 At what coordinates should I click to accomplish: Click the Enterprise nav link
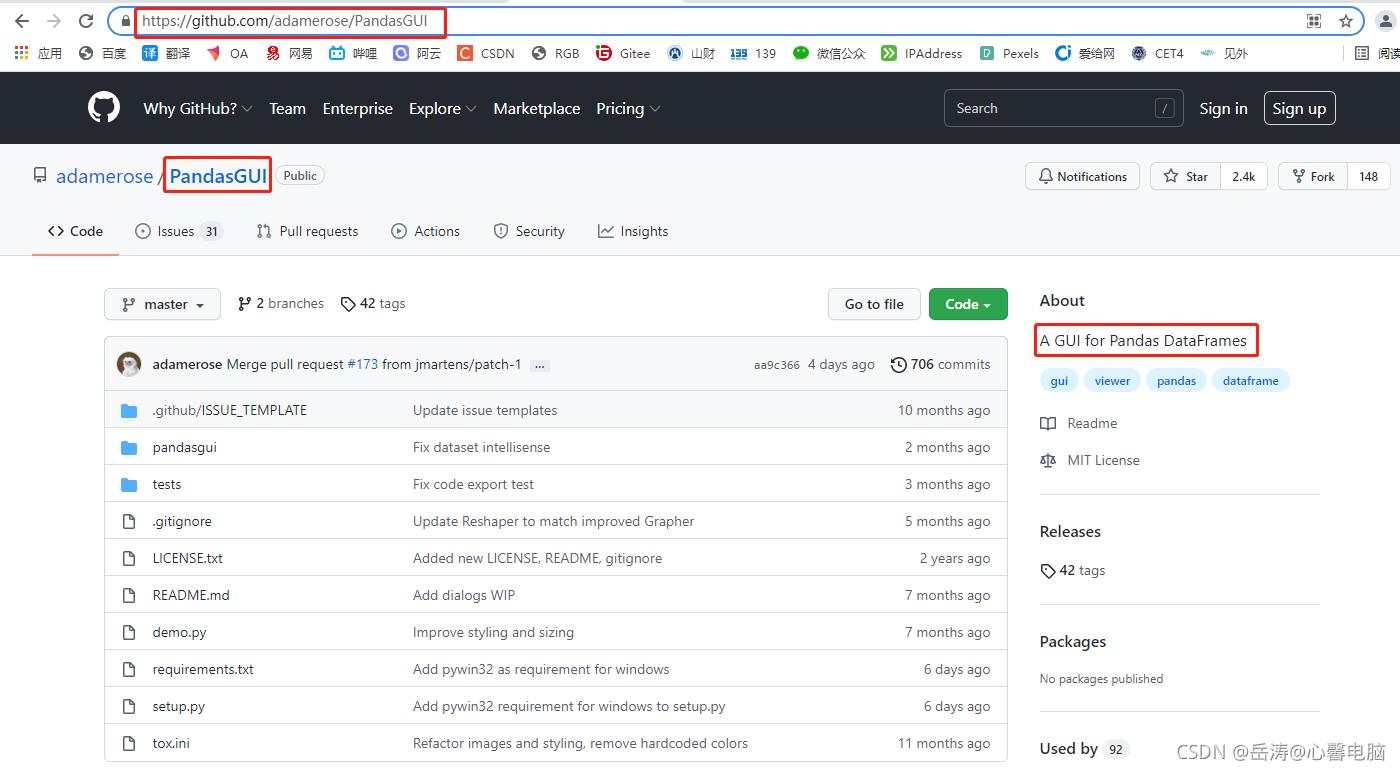pyautogui.click(x=357, y=108)
